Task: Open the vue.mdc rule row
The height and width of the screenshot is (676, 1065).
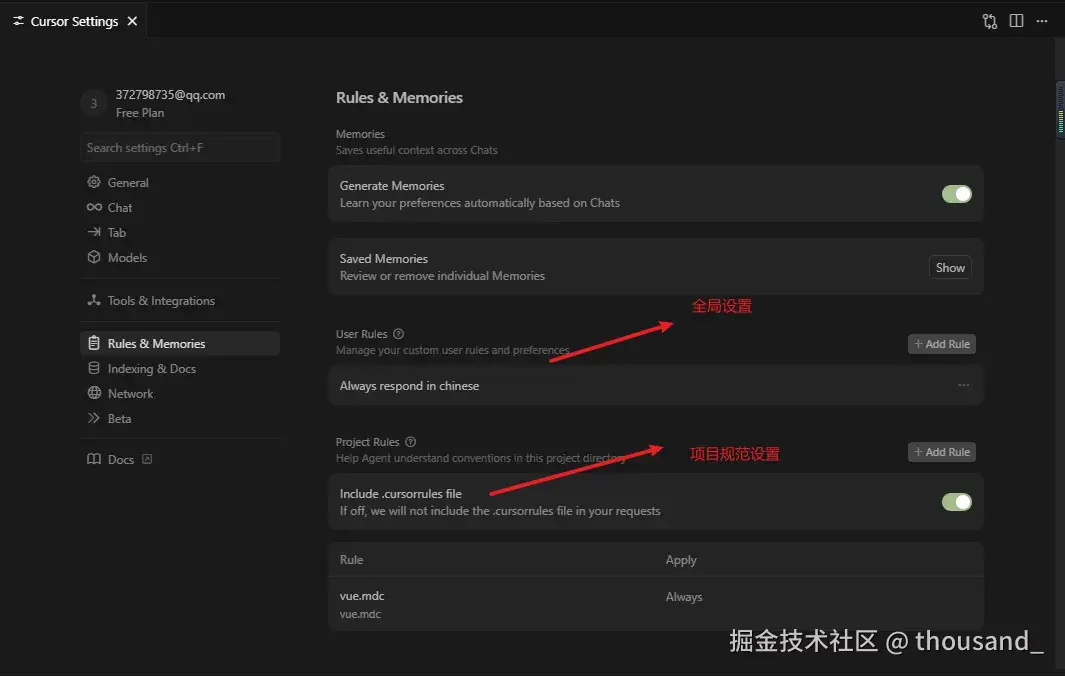Action: pyautogui.click(x=655, y=604)
